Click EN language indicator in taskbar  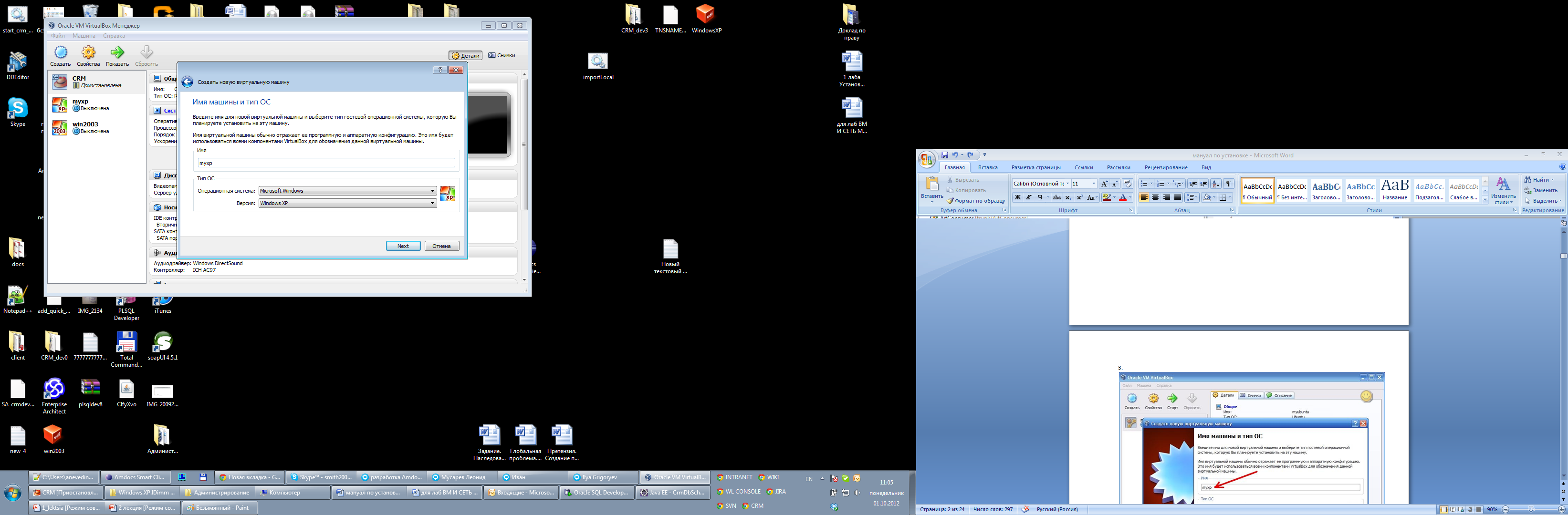click(809, 478)
